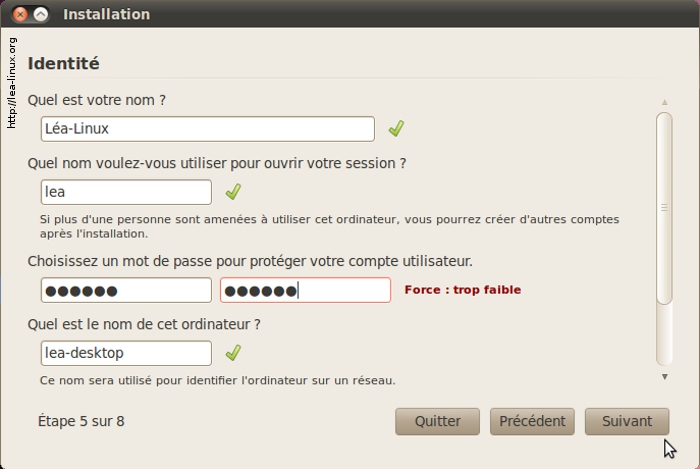Go back with the Précédent button
This screenshot has width=700, height=469.
pos(532,421)
